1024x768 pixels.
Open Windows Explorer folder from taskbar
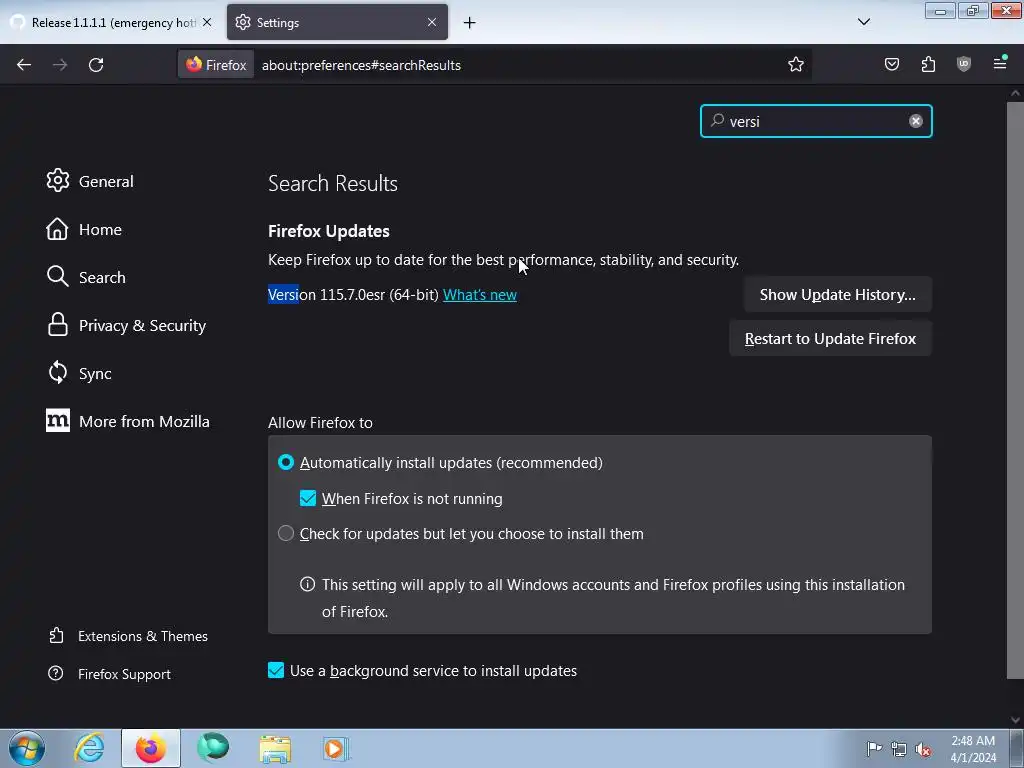(275, 748)
